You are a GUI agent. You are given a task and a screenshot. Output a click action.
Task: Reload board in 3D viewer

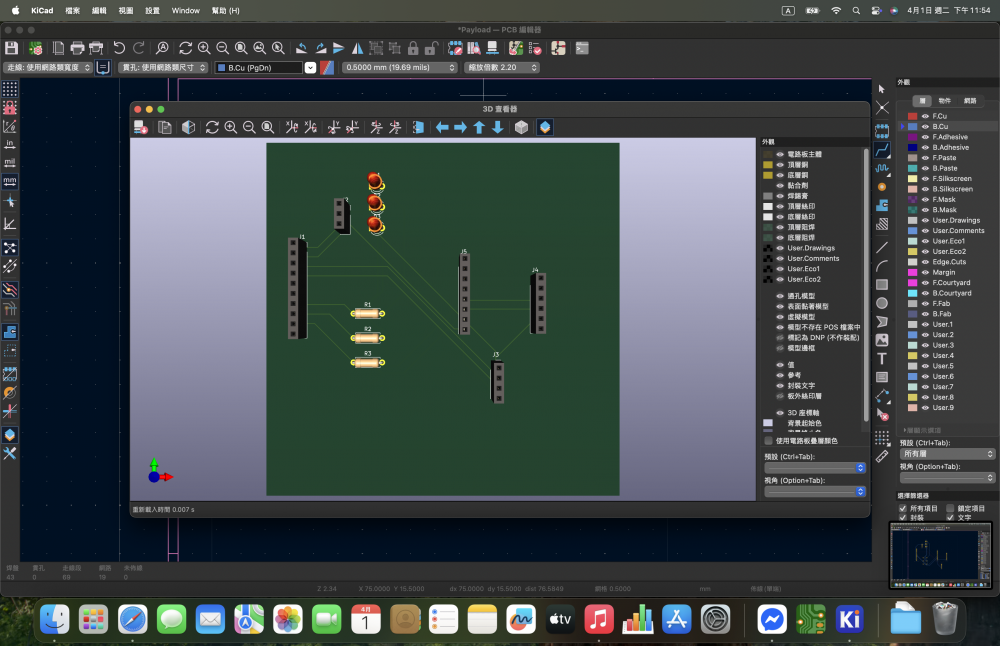pos(212,127)
